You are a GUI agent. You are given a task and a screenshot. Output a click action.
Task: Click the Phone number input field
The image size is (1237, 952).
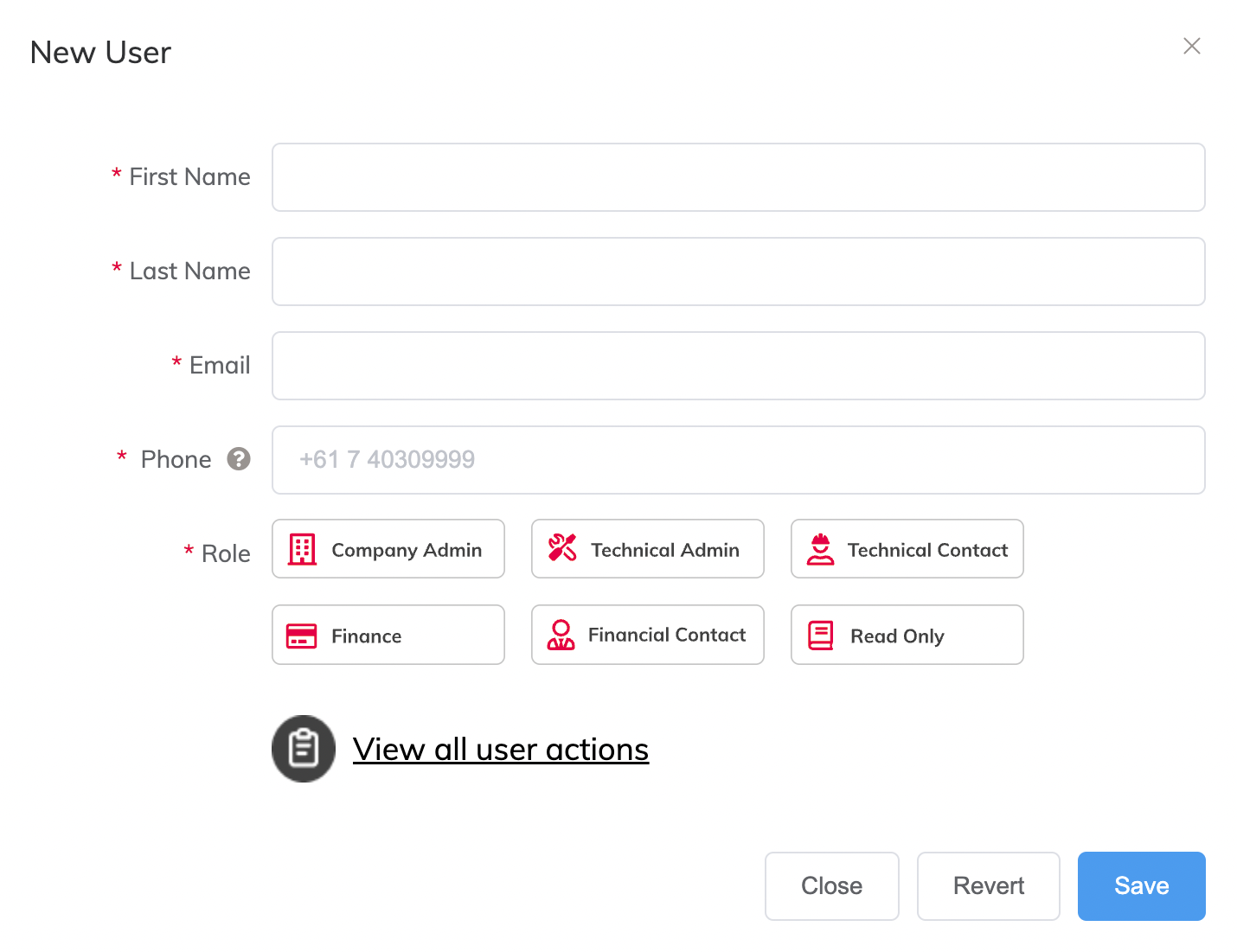[x=738, y=459]
